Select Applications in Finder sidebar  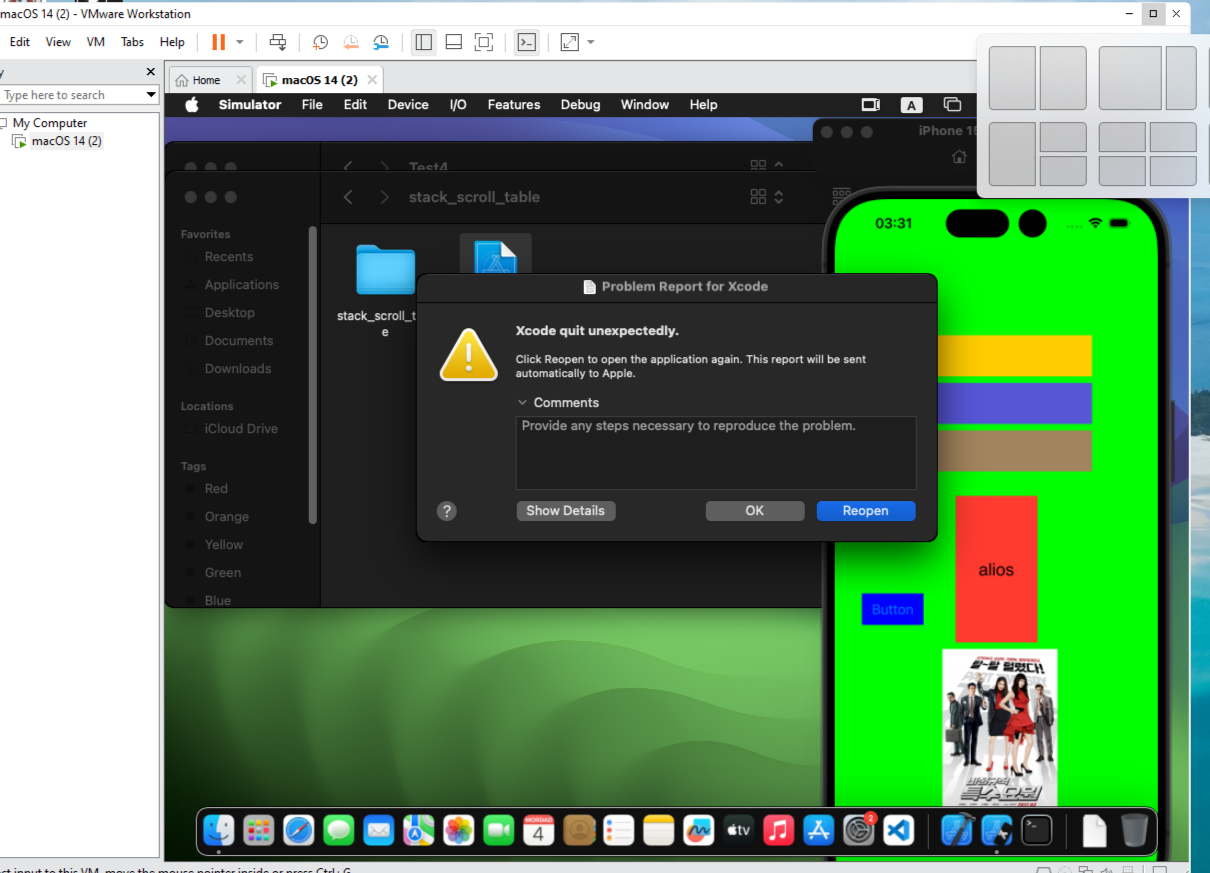242,285
